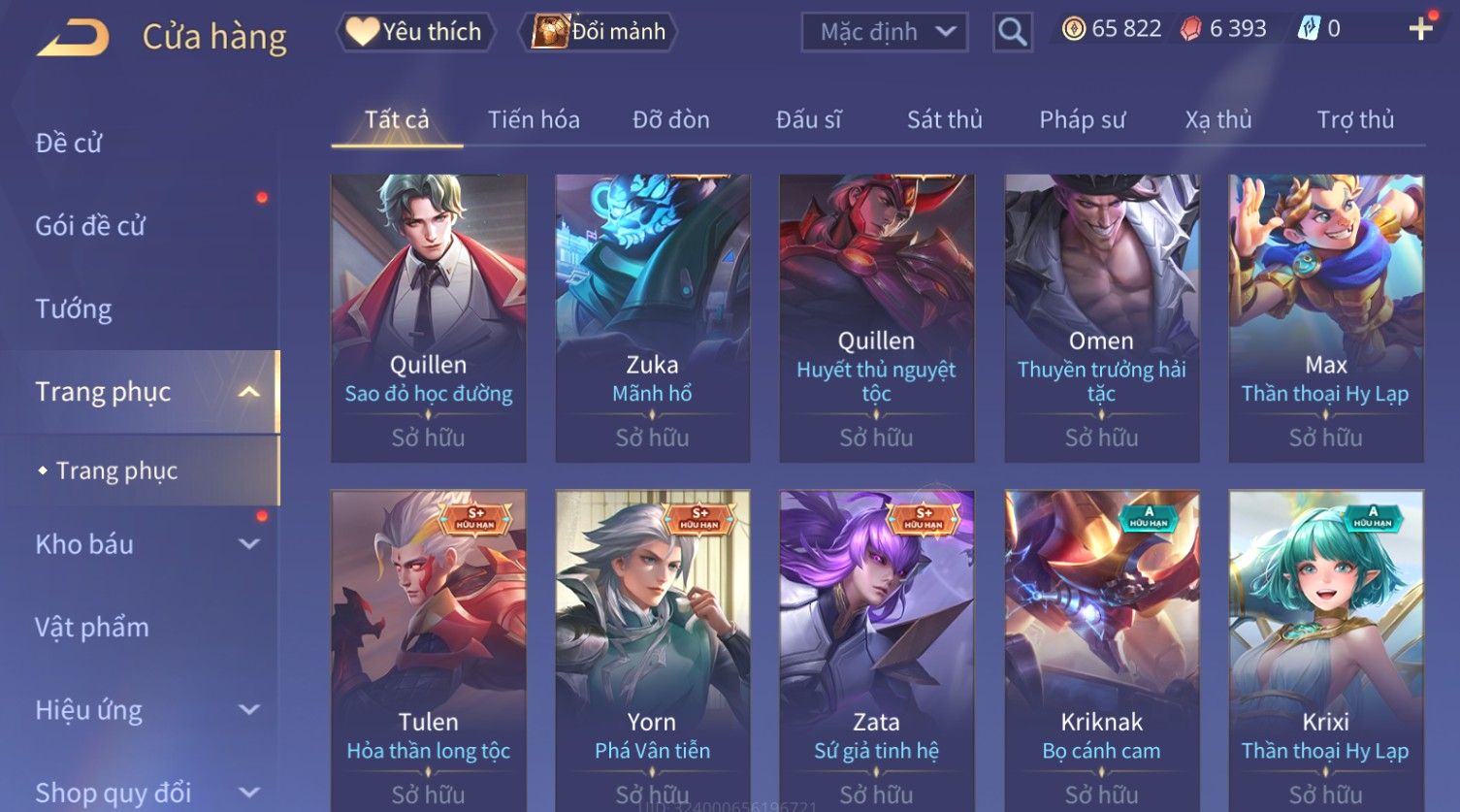Open Yêu thích heart favorites
Screen dimensions: 1460x812
(x=415, y=32)
